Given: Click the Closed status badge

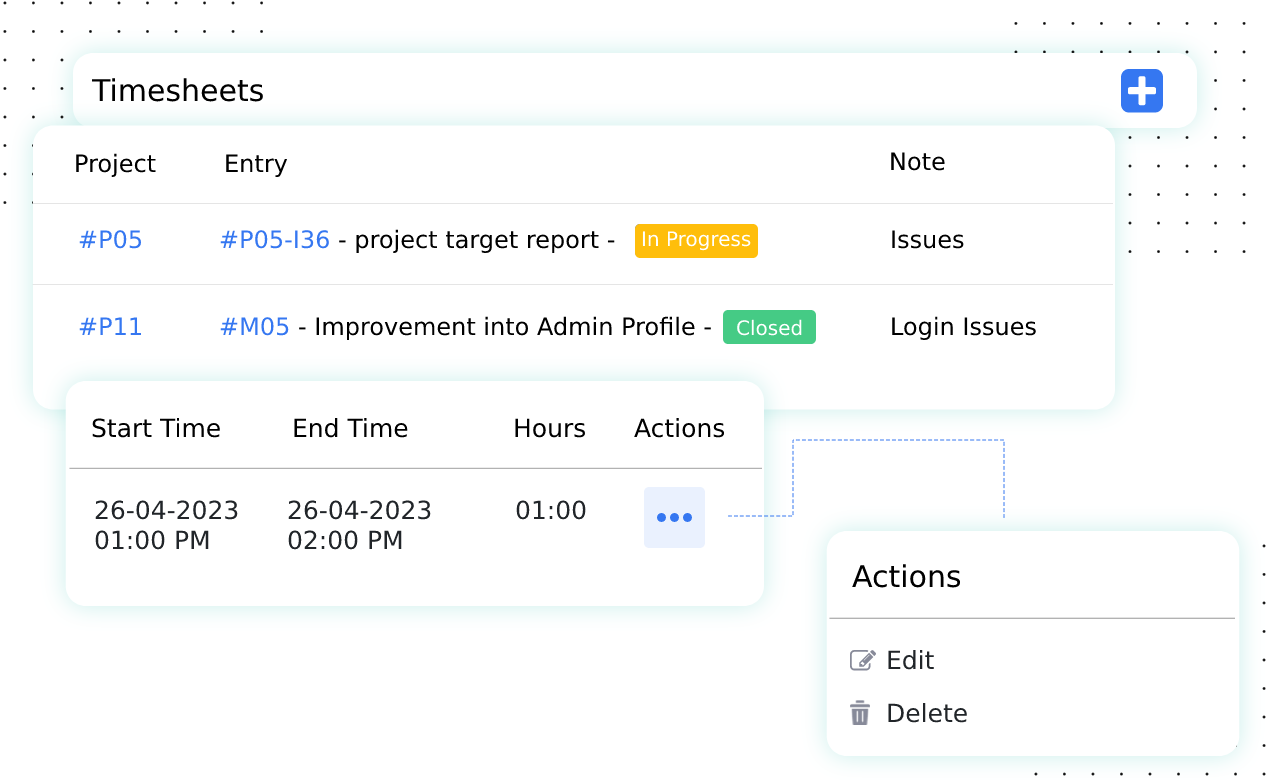Looking at the screenshot, I should coord(769,327).
